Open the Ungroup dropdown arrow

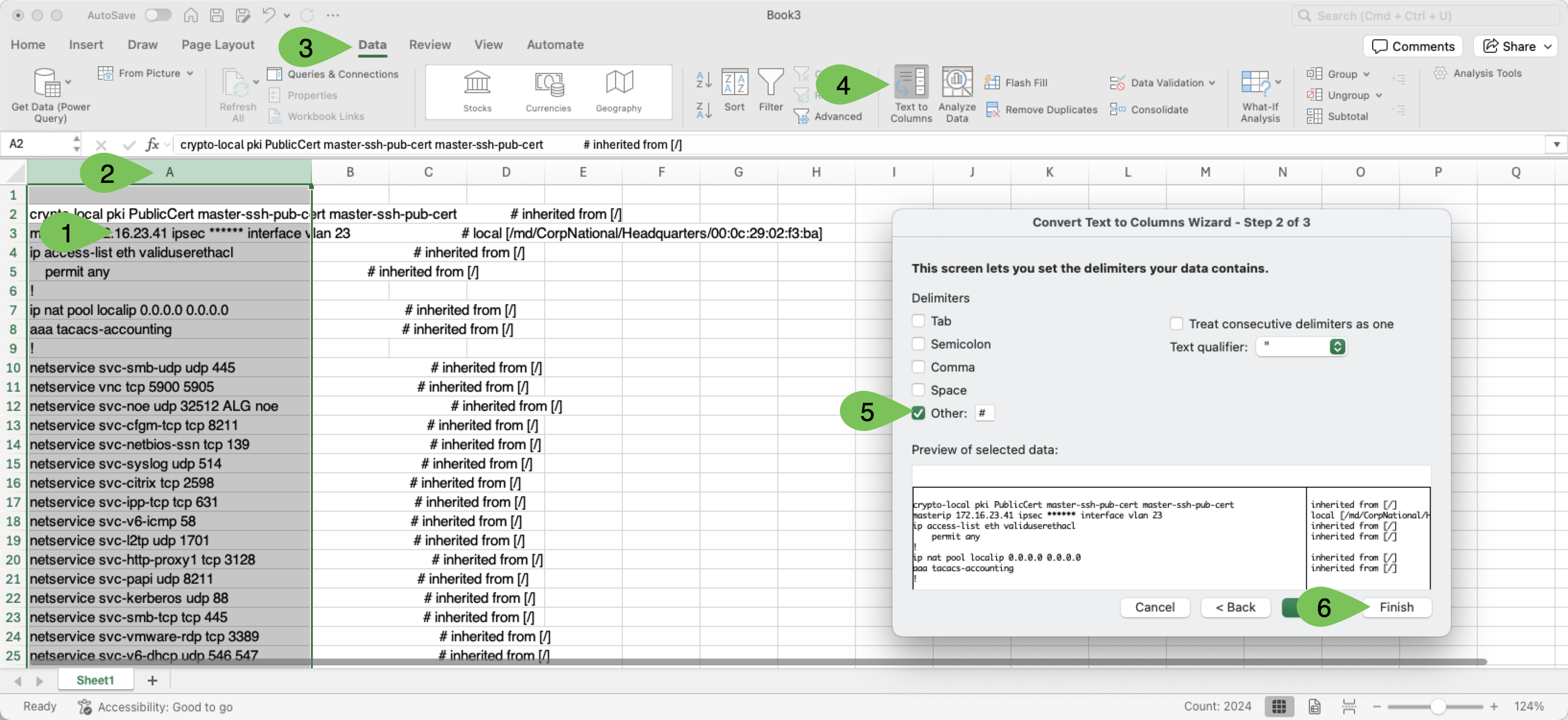pos(1378,95)
